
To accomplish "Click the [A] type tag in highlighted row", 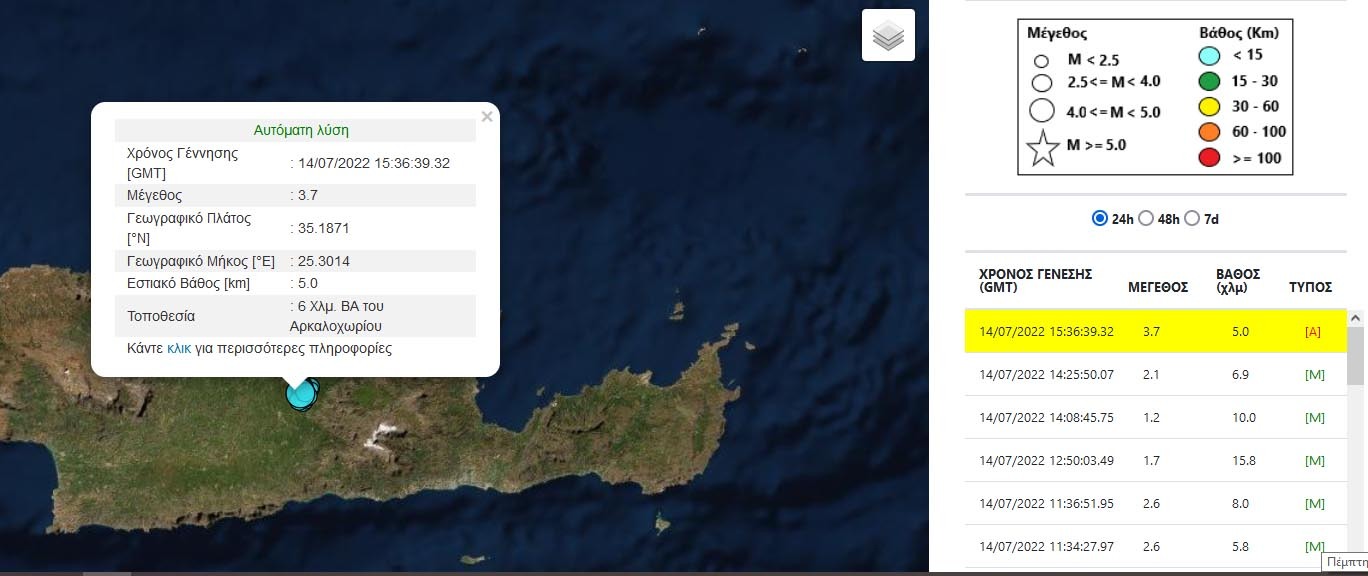I will click(x=1313, y=332).
